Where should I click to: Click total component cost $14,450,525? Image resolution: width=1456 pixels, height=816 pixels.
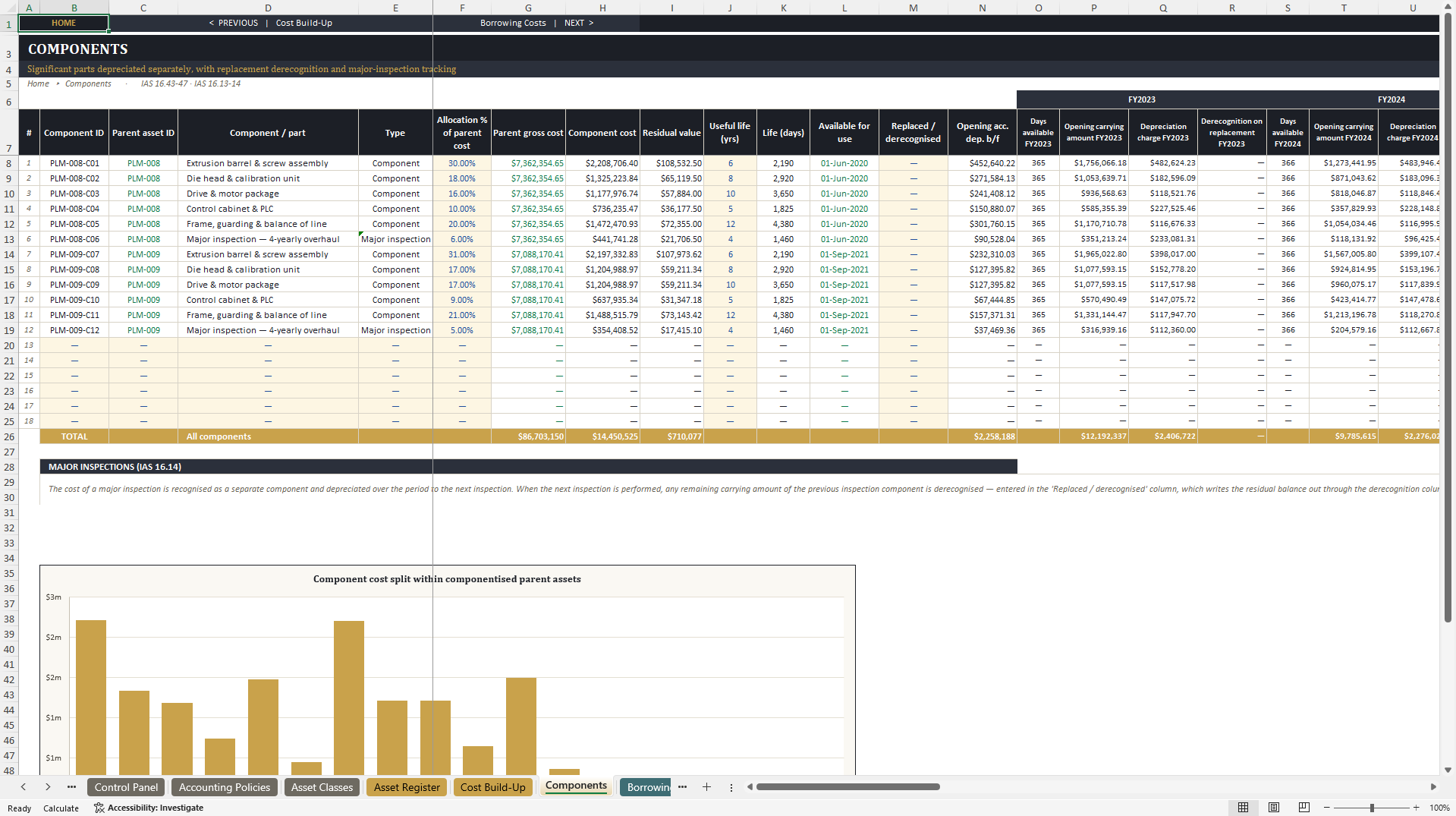point(603,436)
